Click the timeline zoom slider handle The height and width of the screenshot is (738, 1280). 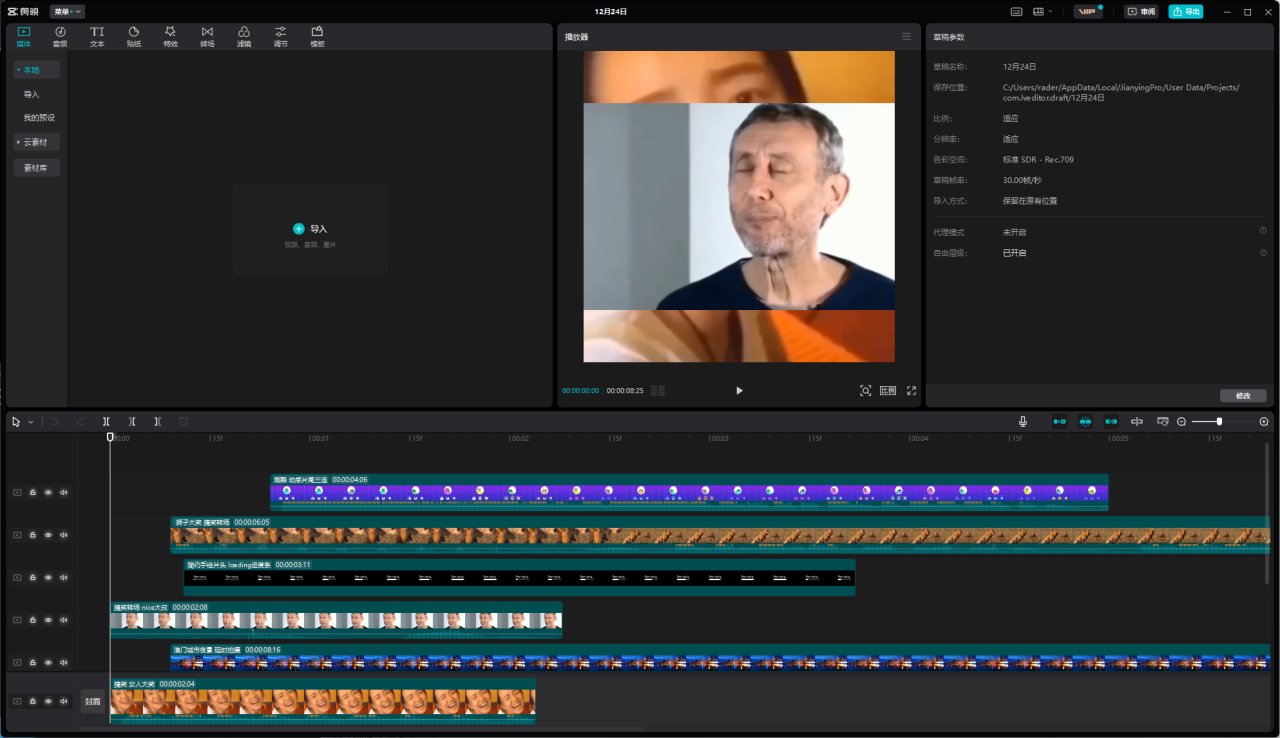point(1219,422)
